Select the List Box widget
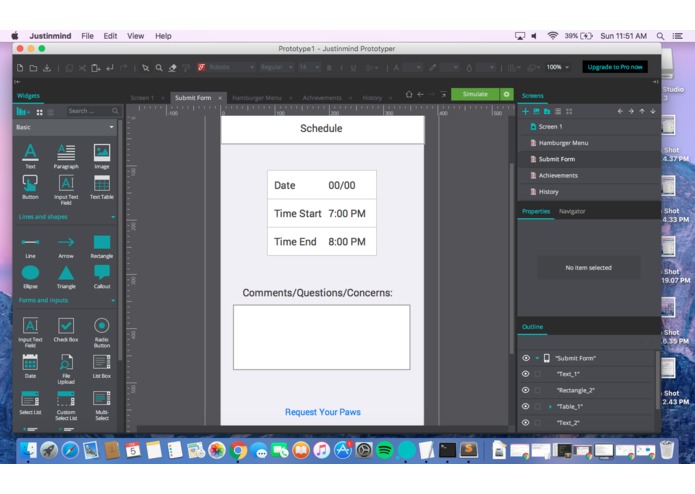695x494 pixels. pos(102,366)
